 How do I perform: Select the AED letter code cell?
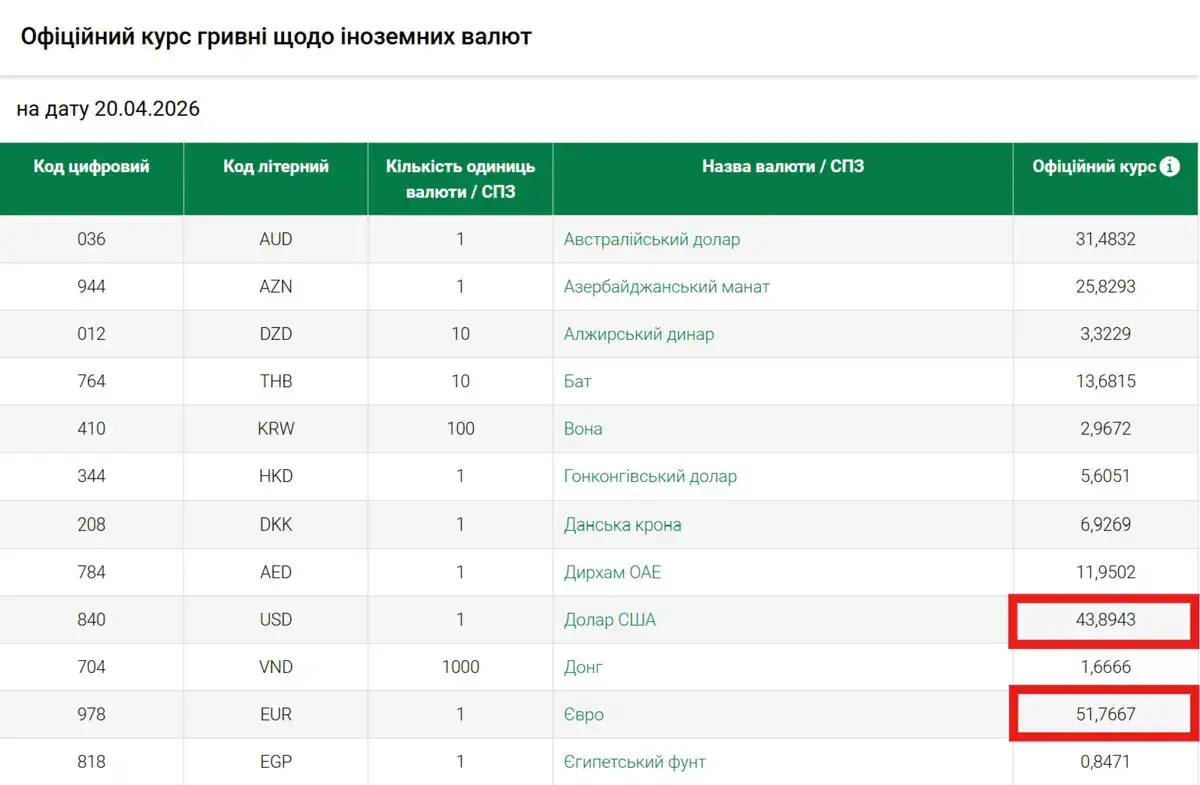tap(276, 572)
